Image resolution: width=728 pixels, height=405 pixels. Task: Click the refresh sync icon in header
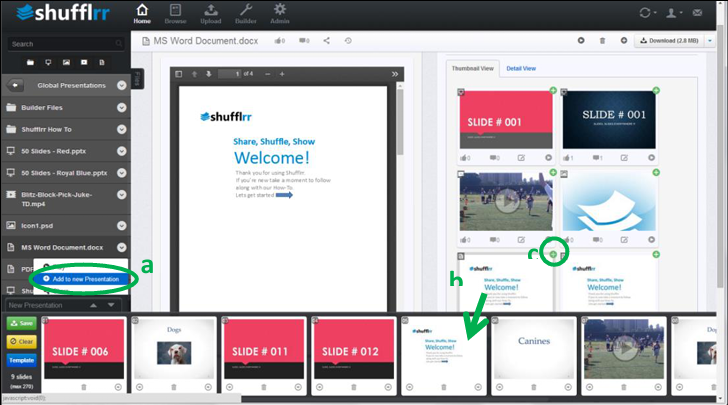tap(645, 13)
